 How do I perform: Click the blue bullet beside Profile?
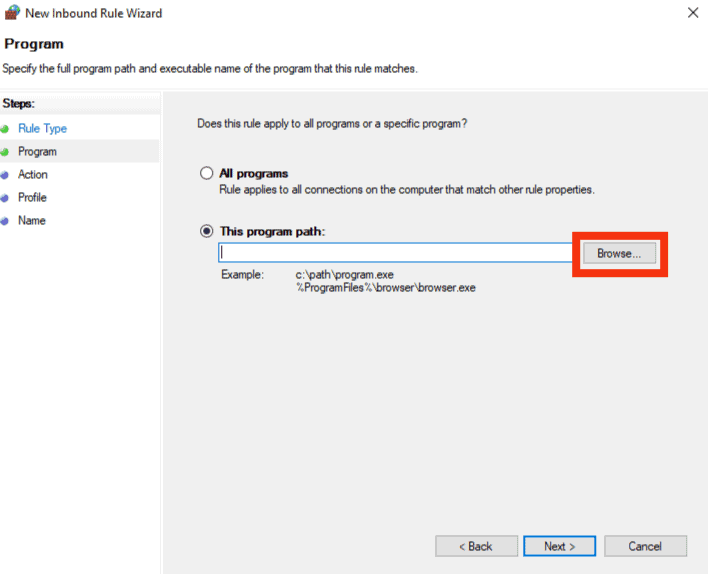(5, 198)
